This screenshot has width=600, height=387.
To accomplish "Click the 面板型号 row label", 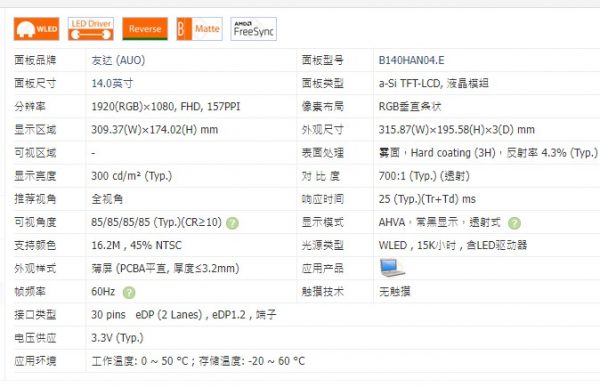I will coord(323,60).
